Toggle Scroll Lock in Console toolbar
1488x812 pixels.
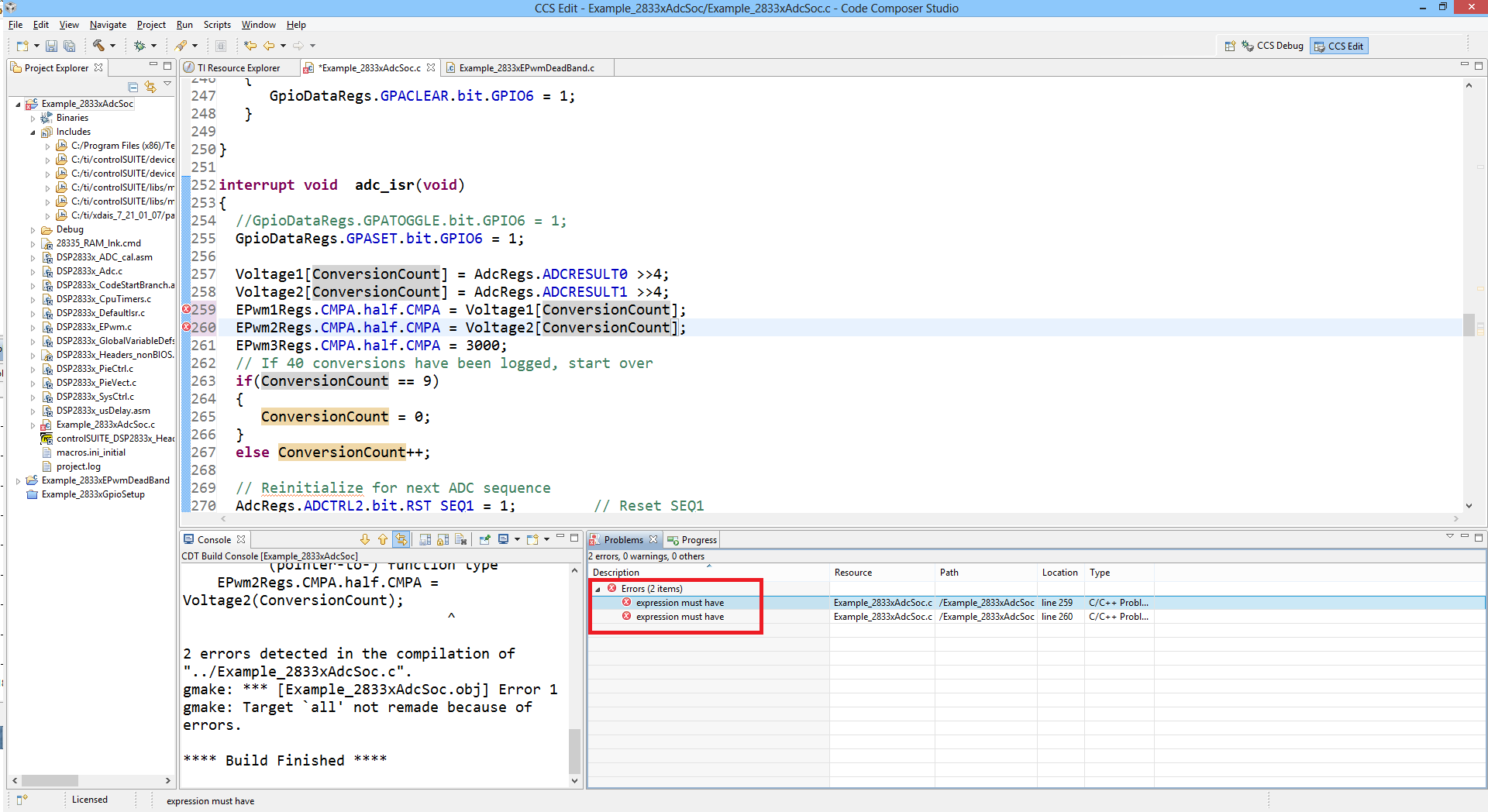[443, 539]
